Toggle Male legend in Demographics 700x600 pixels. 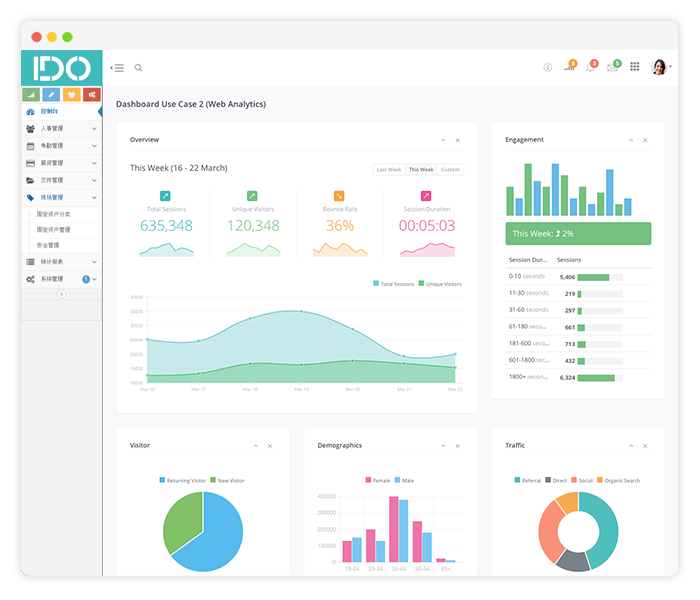point(404,481)
